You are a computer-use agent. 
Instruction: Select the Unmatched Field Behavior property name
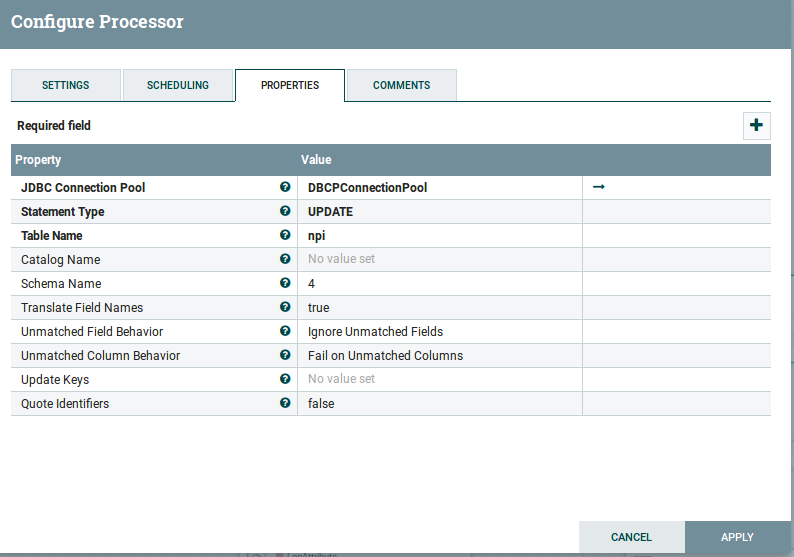click(x=92, y=332)
